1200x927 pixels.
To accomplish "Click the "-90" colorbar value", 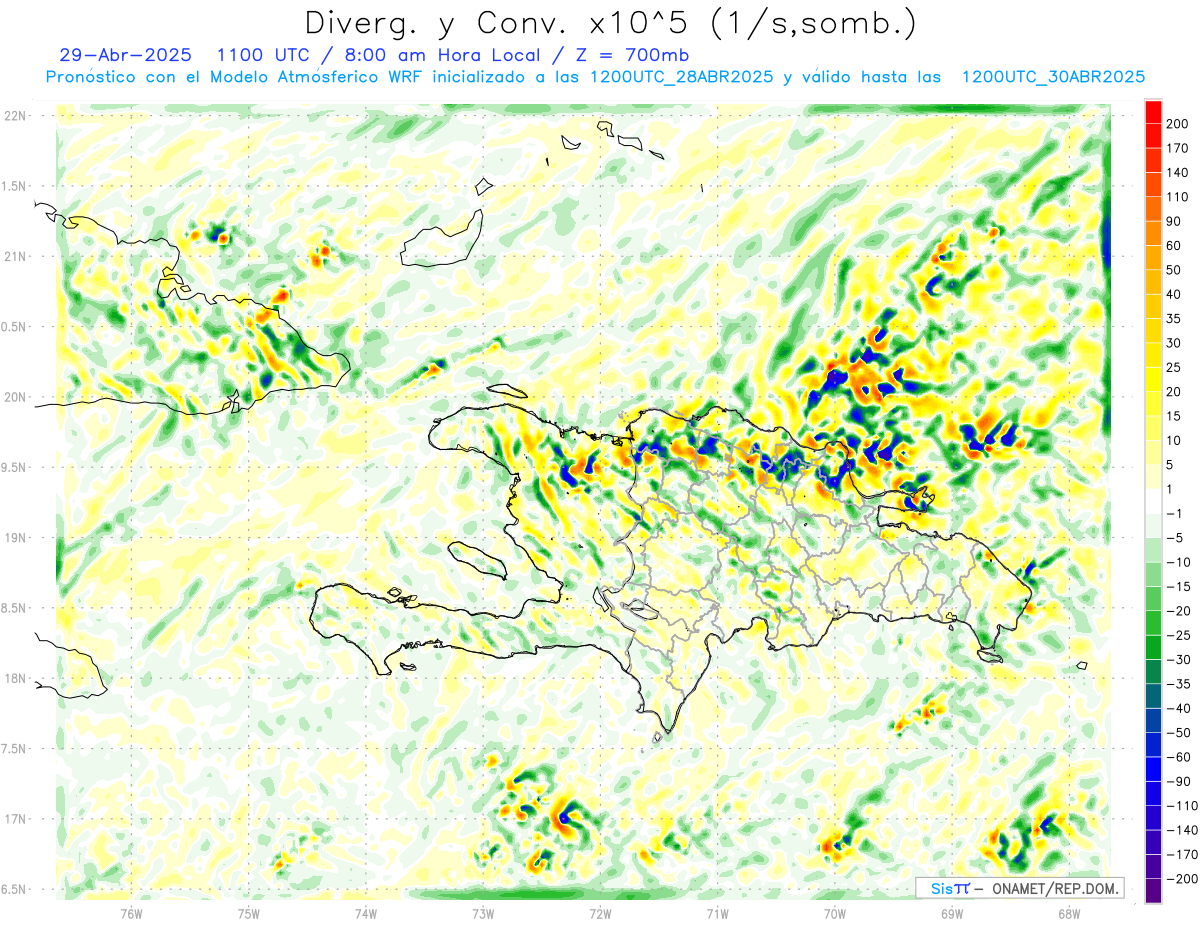I will point(1179,781).
